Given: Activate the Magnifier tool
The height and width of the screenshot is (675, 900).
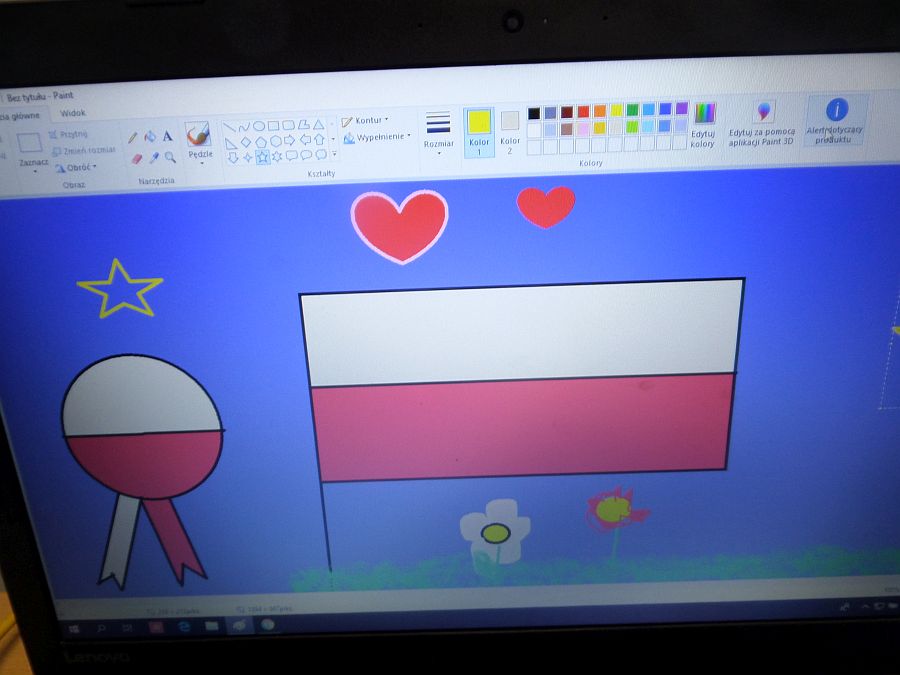Looking at the screenshot, I should pos(170,158).
